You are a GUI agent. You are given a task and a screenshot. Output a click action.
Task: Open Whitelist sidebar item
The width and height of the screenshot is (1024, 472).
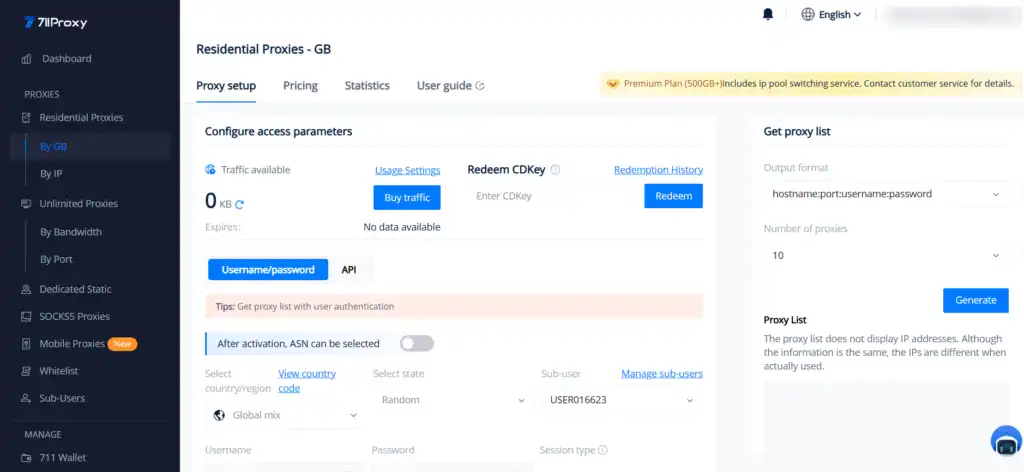click(x=59, y=371)
